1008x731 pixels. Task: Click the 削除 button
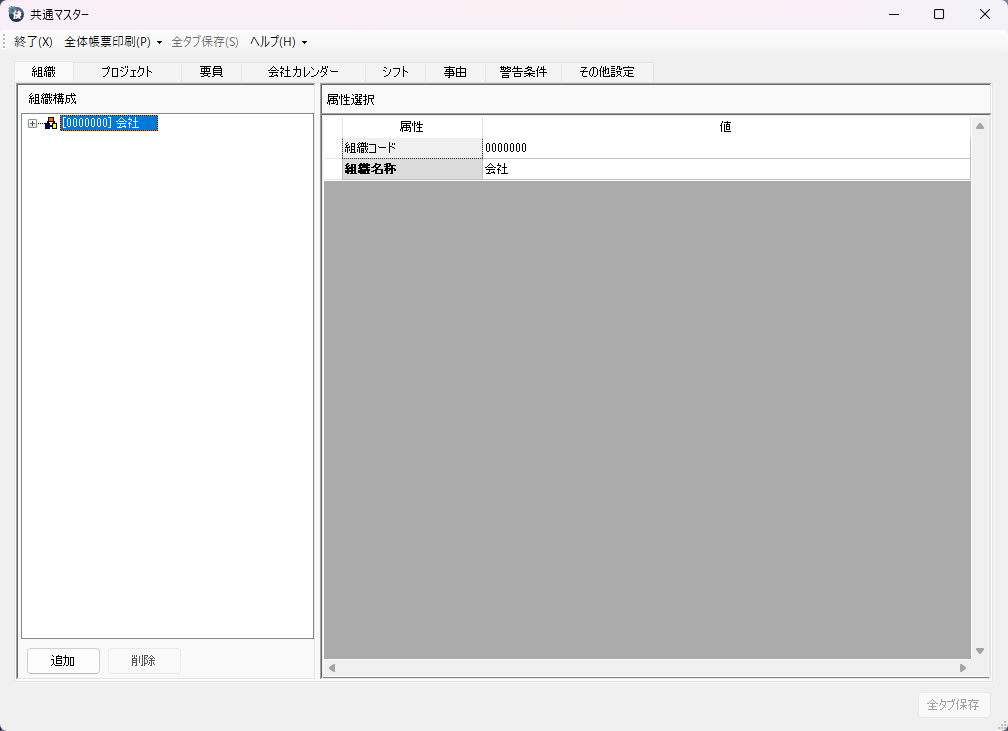144,661
